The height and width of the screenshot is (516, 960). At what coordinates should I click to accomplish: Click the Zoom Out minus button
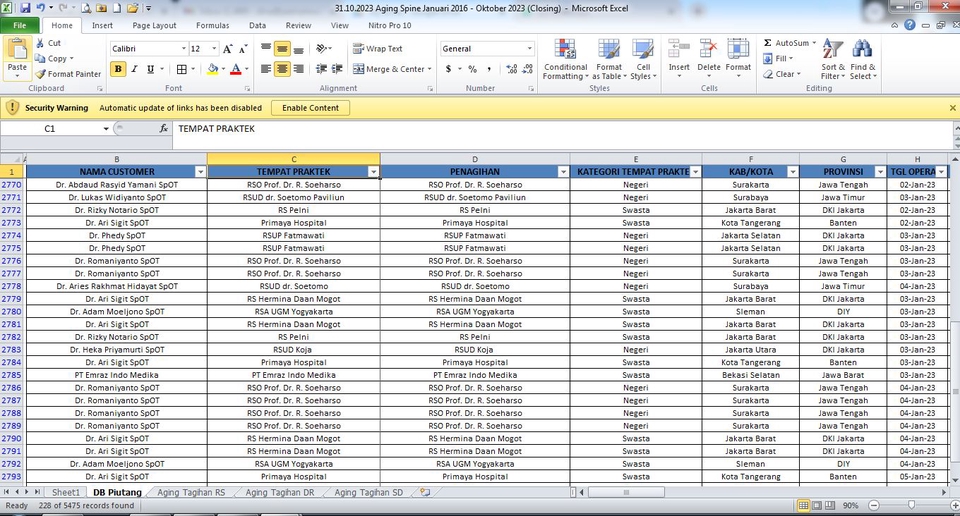(874, 506)
